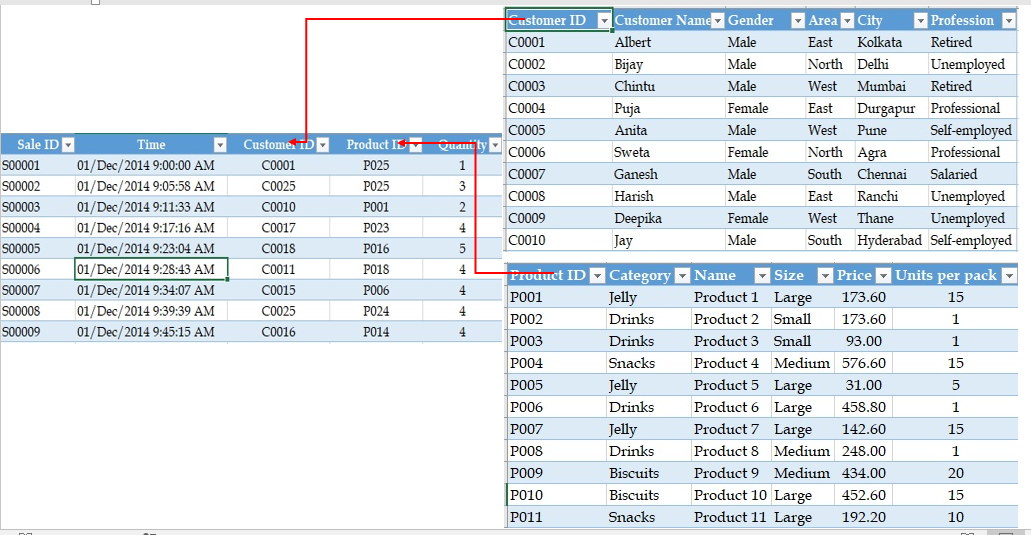Select cell containing customer name Albert
1031x535 pixels.
coord(668,42)
